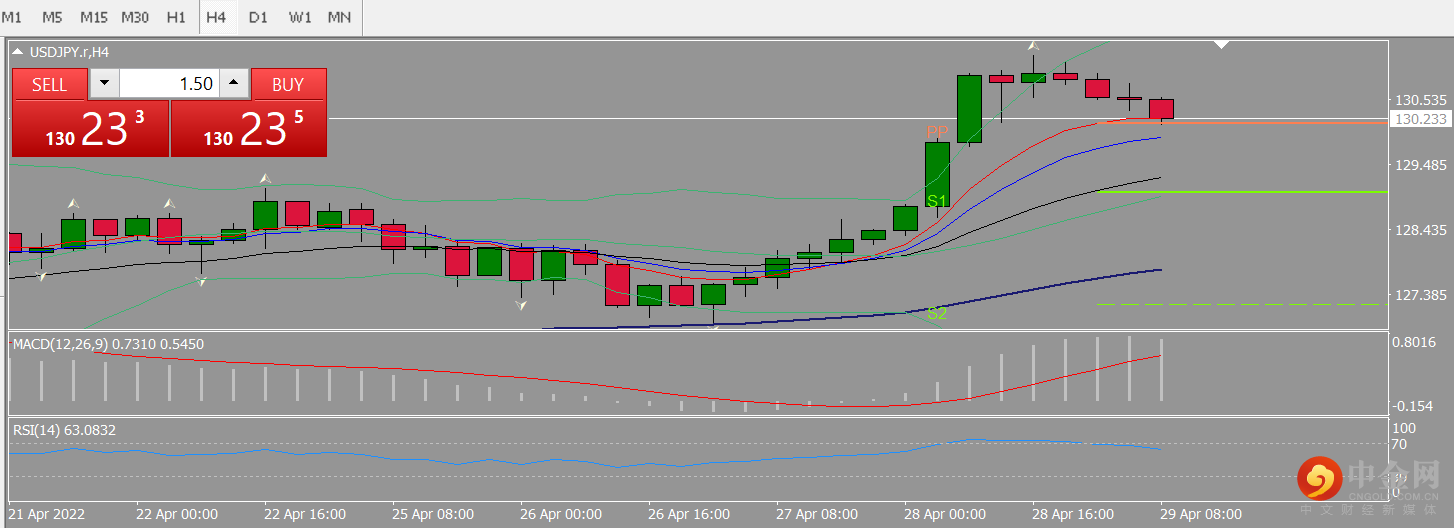Click the 127.385 price scale value

coord(1421,295)
